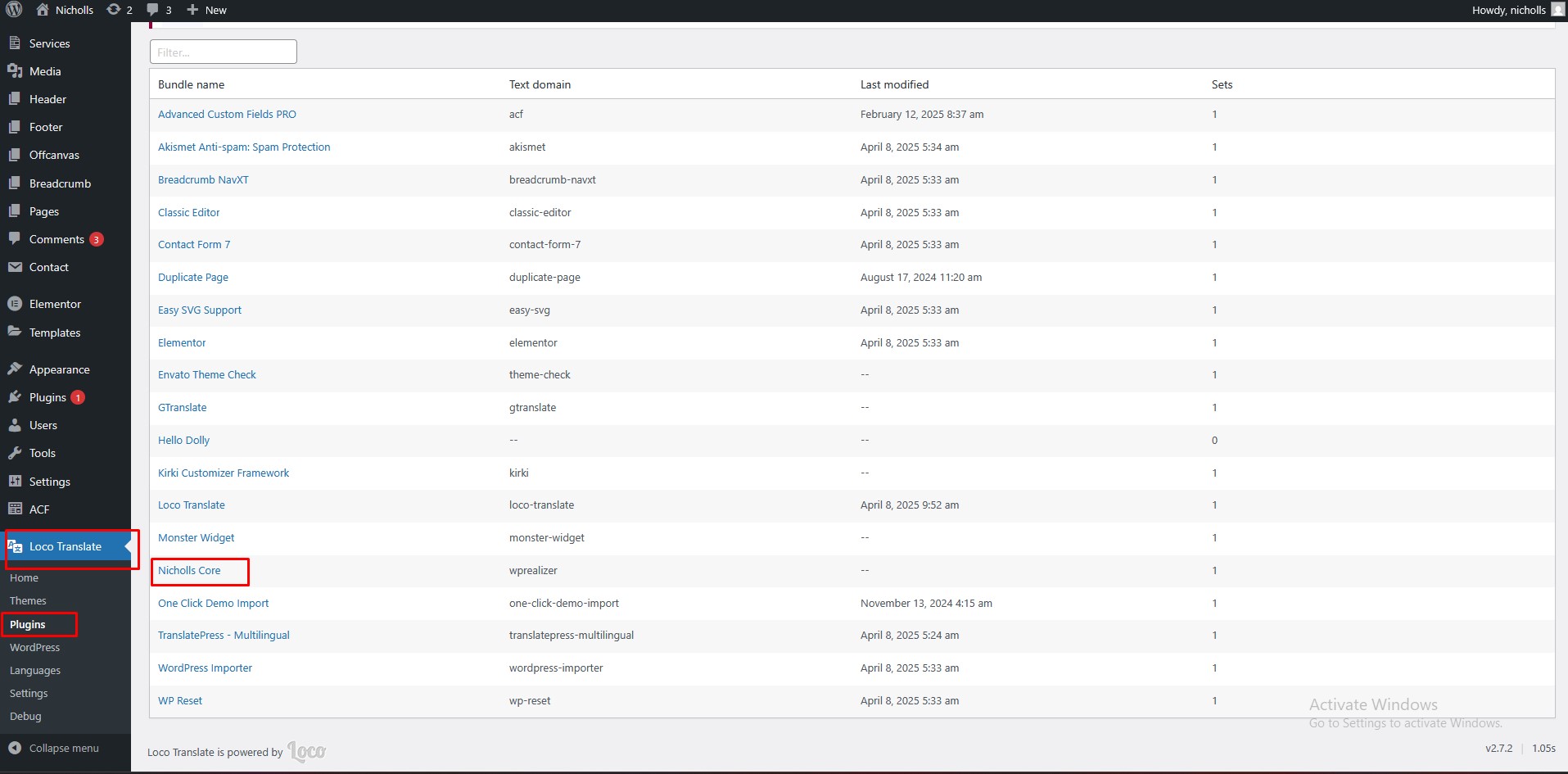Viewport: 1568px width, 774px height.
Task: Sort by Sets column header
Action: 1222,84
